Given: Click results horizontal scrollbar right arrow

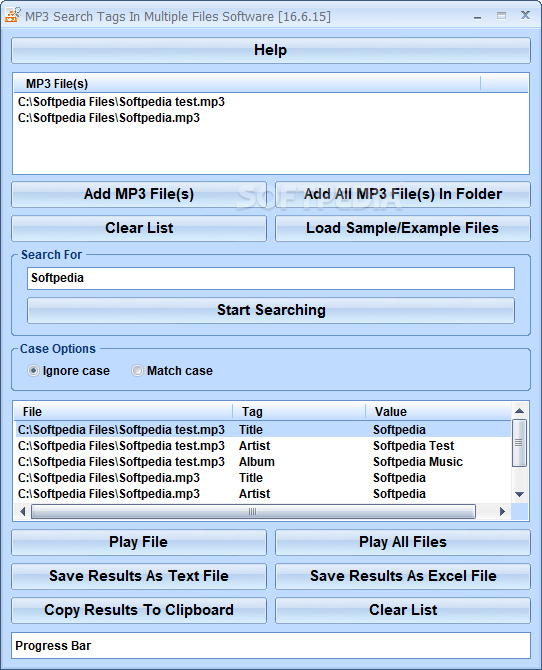Looking at the screenshot, I should 503,511.
